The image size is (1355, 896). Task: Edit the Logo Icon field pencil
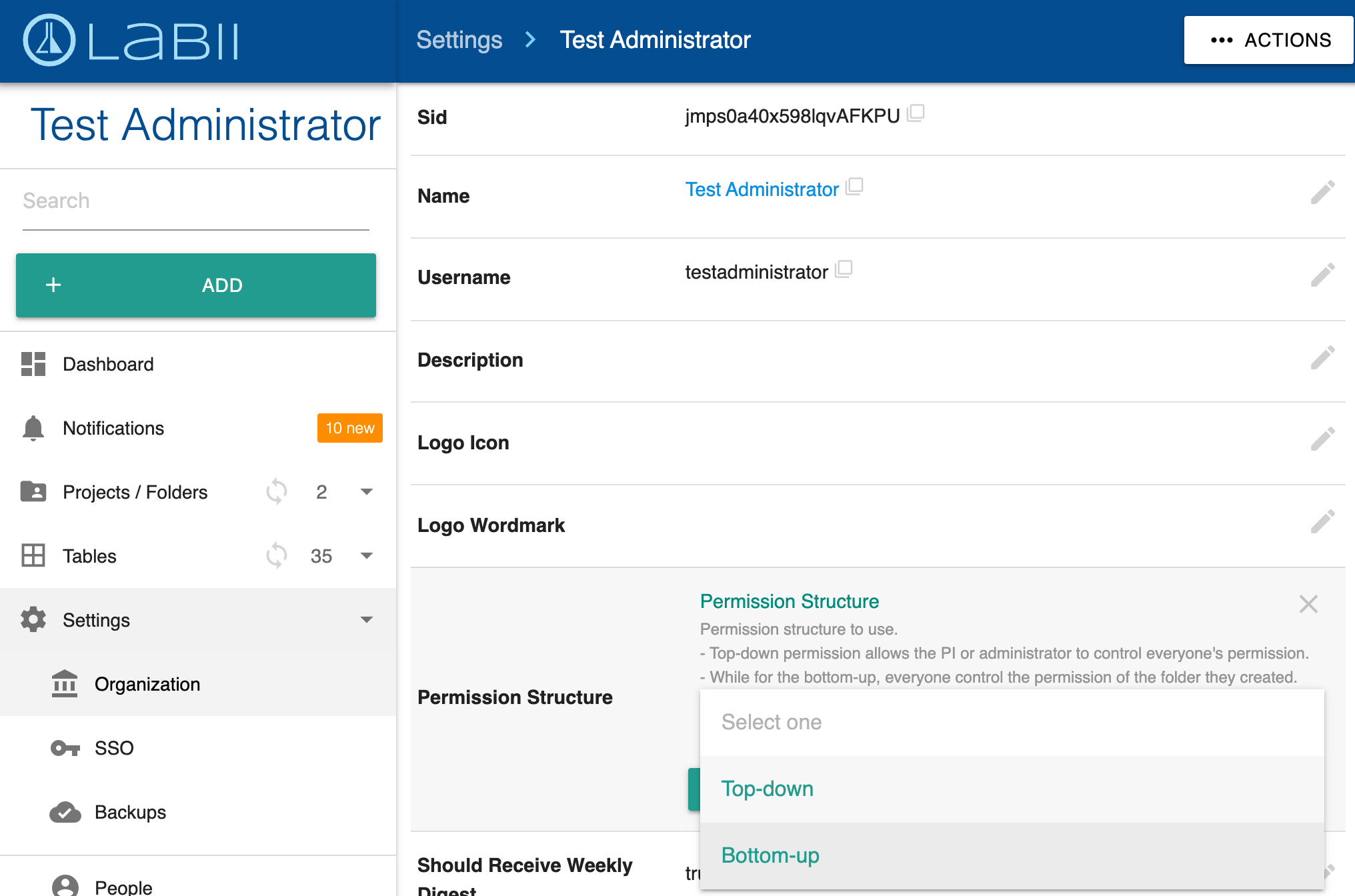click(x=1322, y=439)
